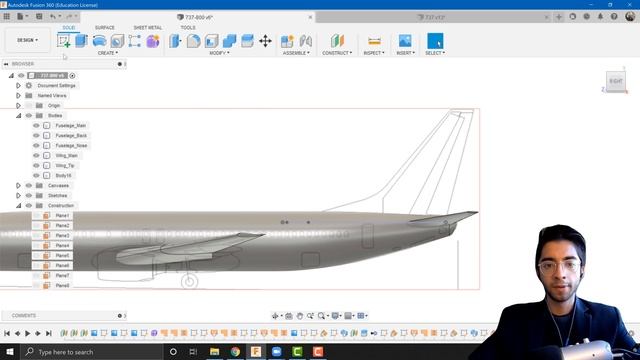640x360 pixels.
Task: Open the notifications bell icon
Action: point(600,17)
